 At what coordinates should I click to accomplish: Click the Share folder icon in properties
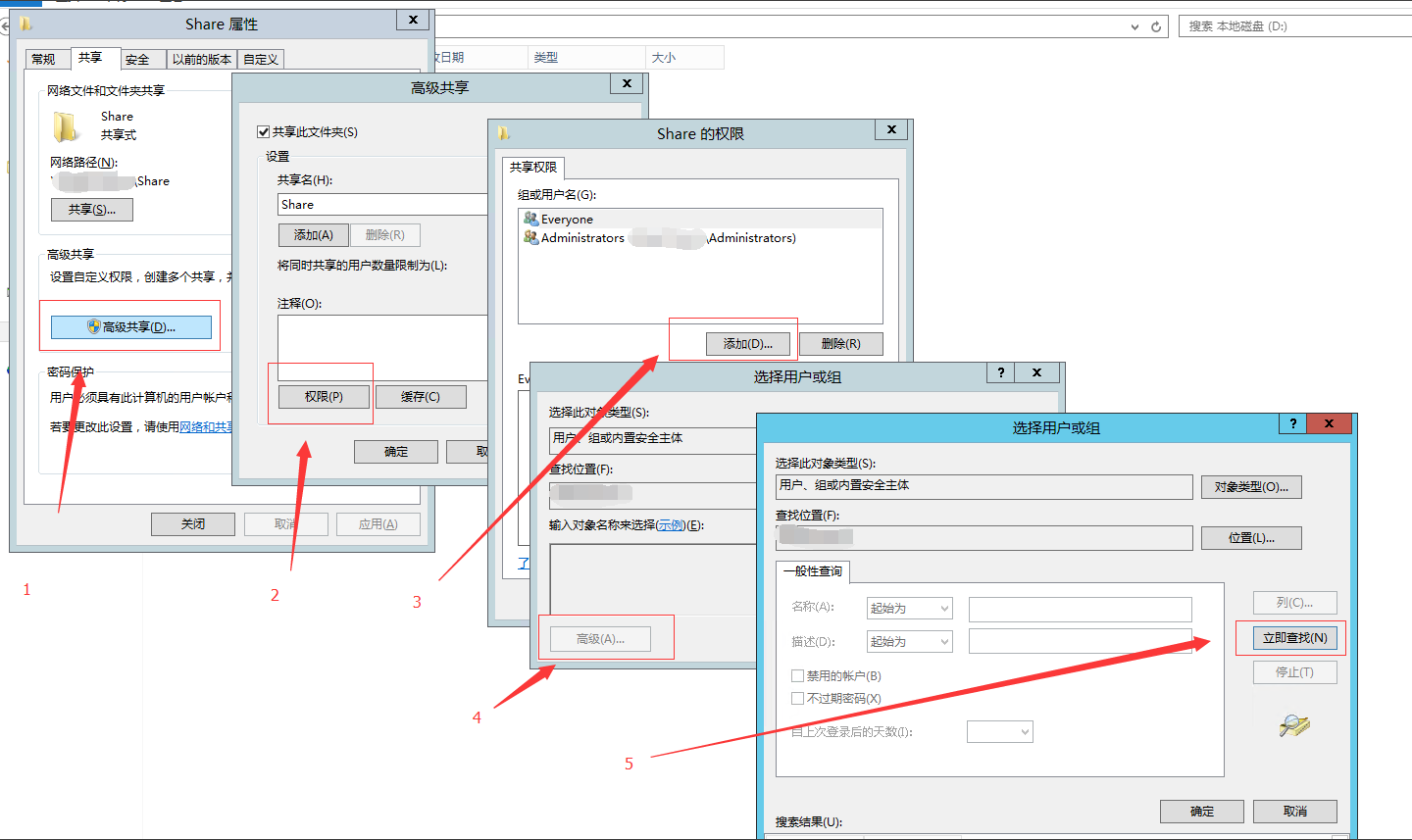(x=66, y=126)
